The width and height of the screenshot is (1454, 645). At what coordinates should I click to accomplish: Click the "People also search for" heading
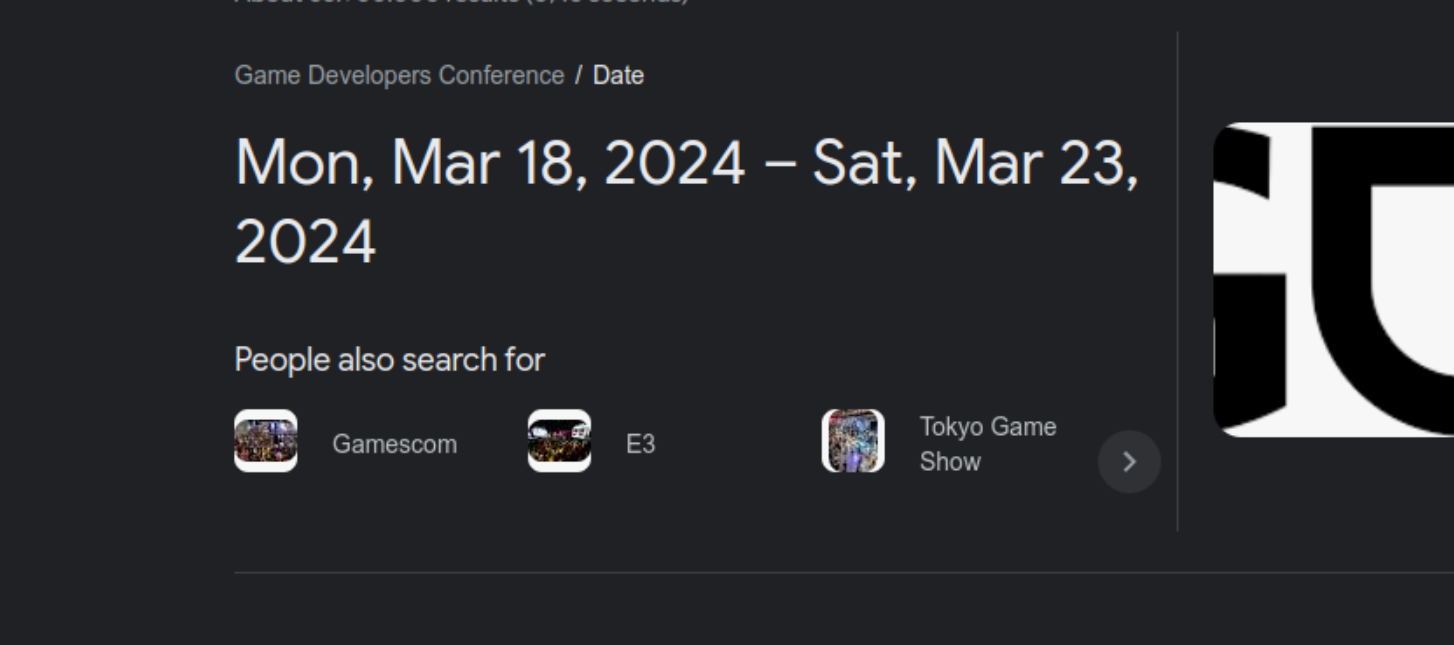click(x=389, y=360)
